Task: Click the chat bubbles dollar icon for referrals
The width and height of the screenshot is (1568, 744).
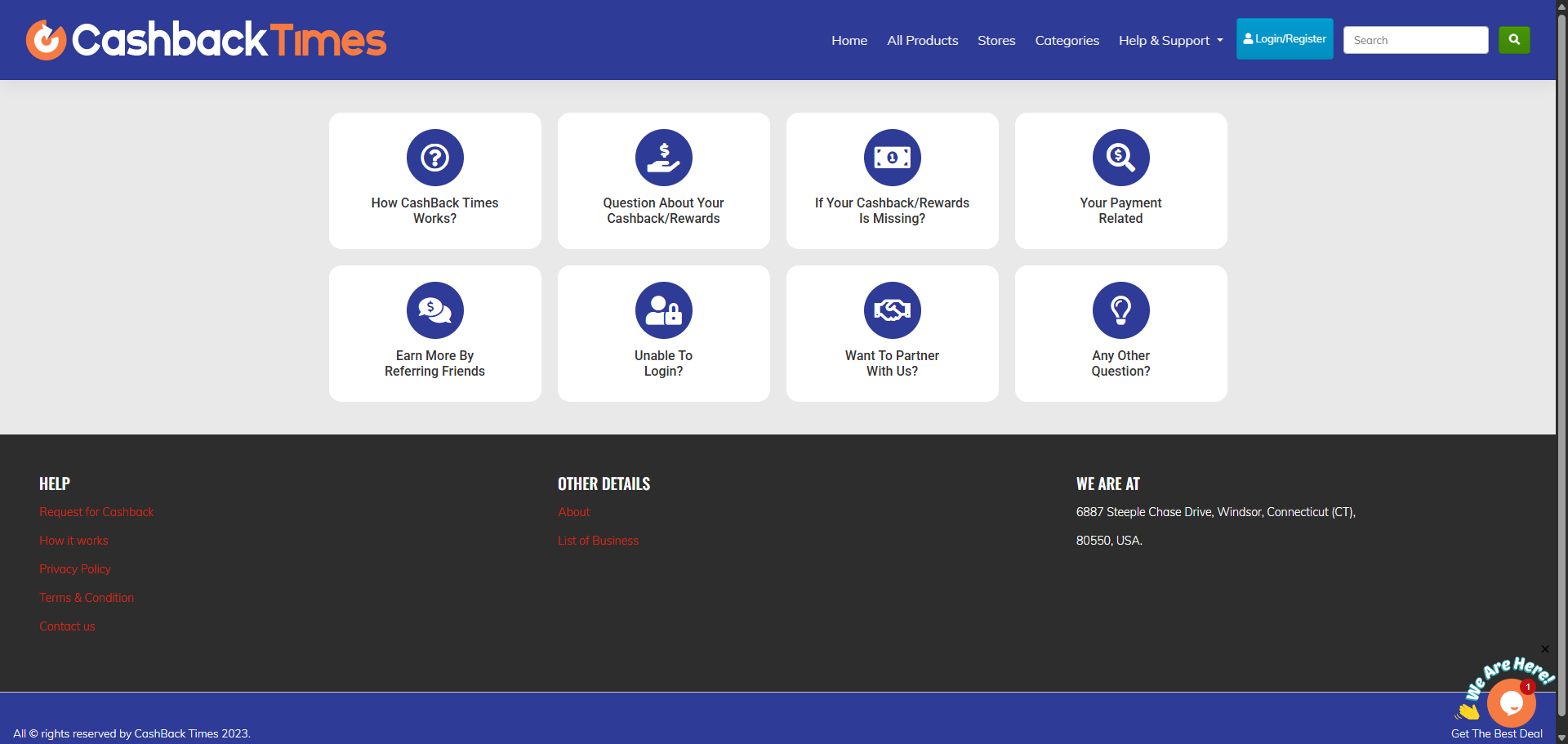Action: pyautogui.click(x=434, y=310)
